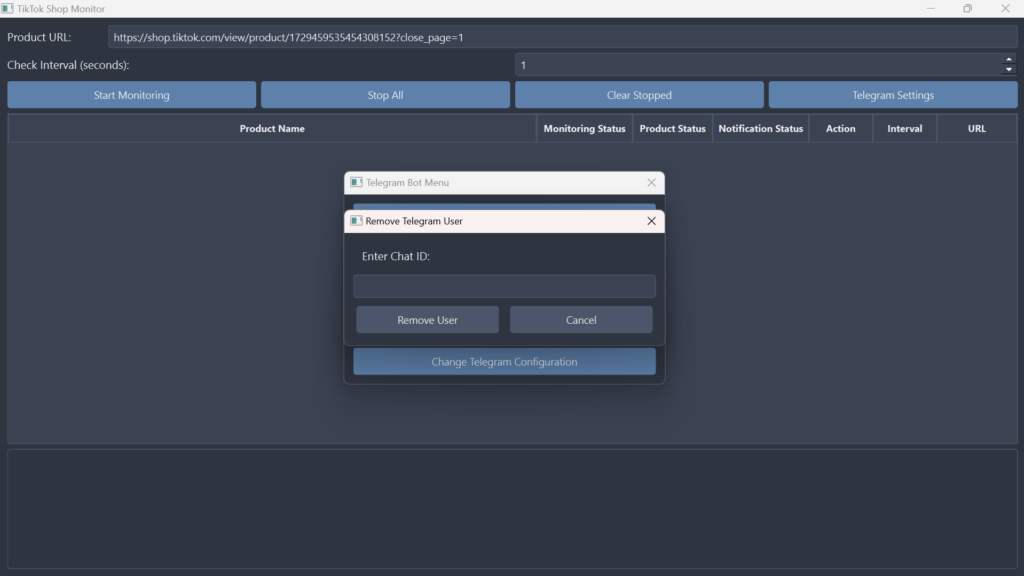Click the Notification Status column header
This screenshot has height=576, width=1024.
pyautogui.click(x=761, y=129)
